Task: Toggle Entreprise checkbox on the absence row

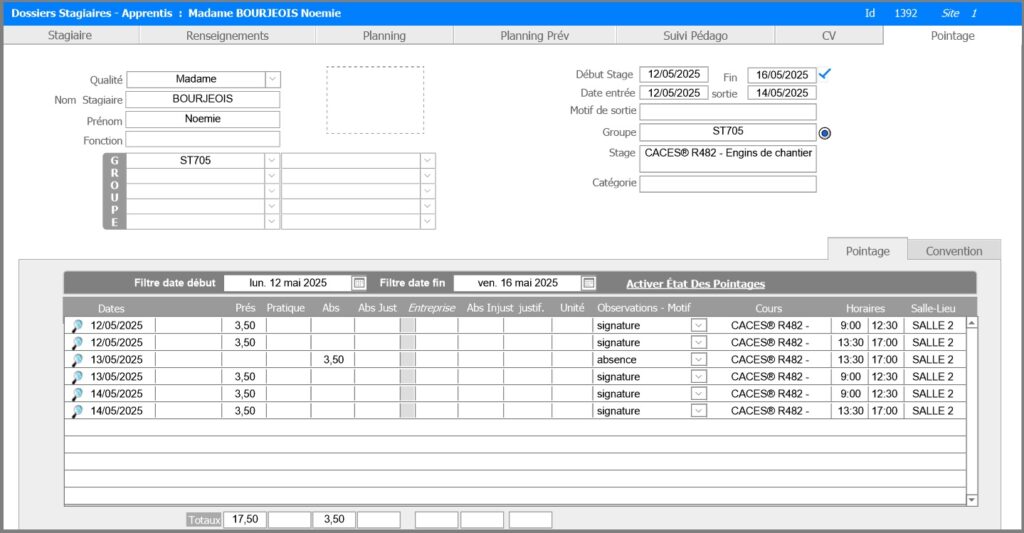Action: pos(408,359)
